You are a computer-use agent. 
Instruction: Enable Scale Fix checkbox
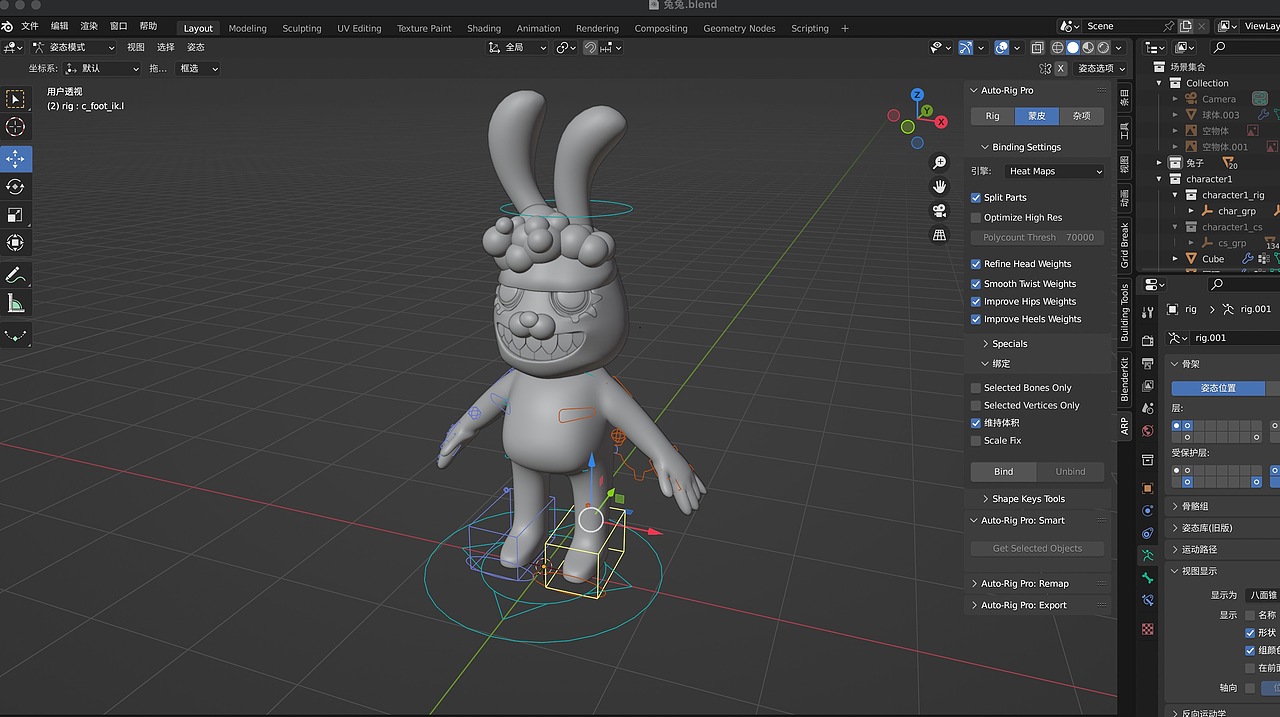click(976, 441)
